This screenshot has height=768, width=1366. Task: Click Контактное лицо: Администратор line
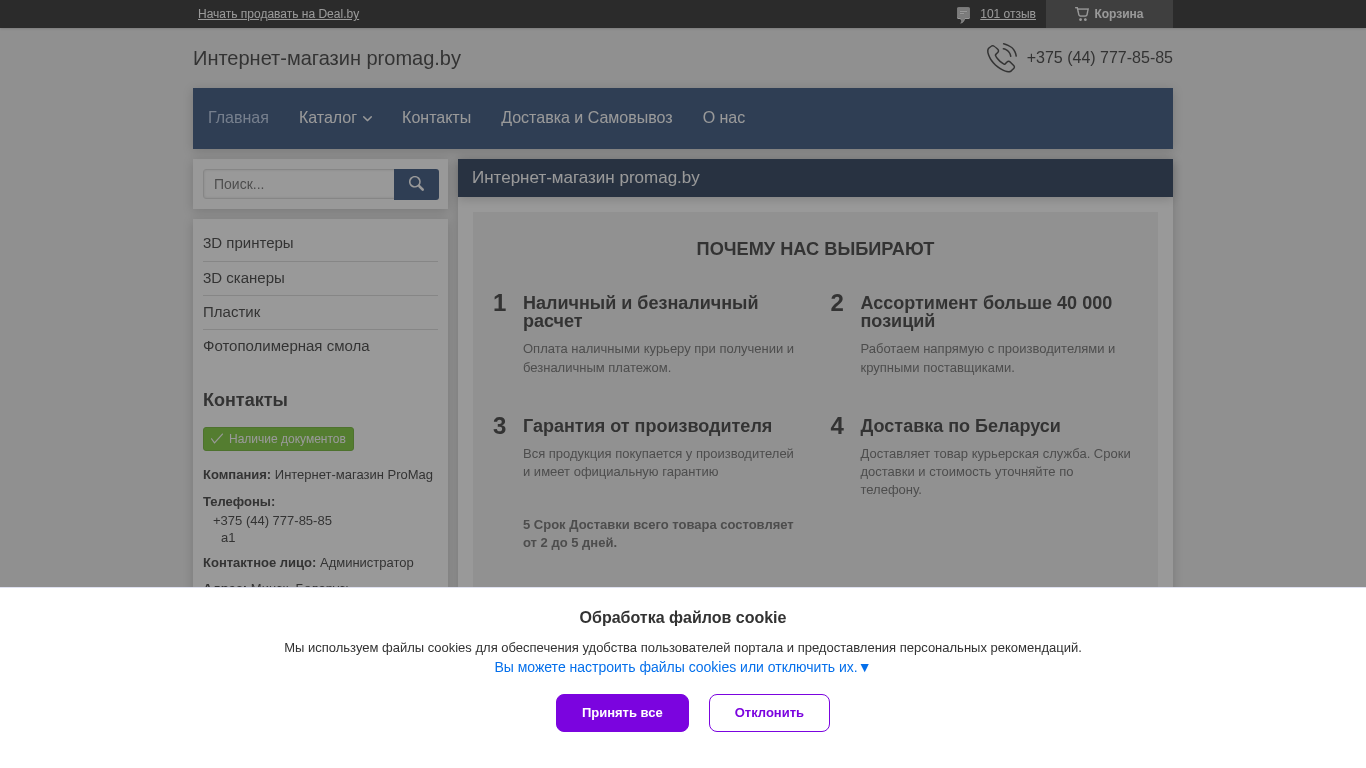[x=308, y=563]
